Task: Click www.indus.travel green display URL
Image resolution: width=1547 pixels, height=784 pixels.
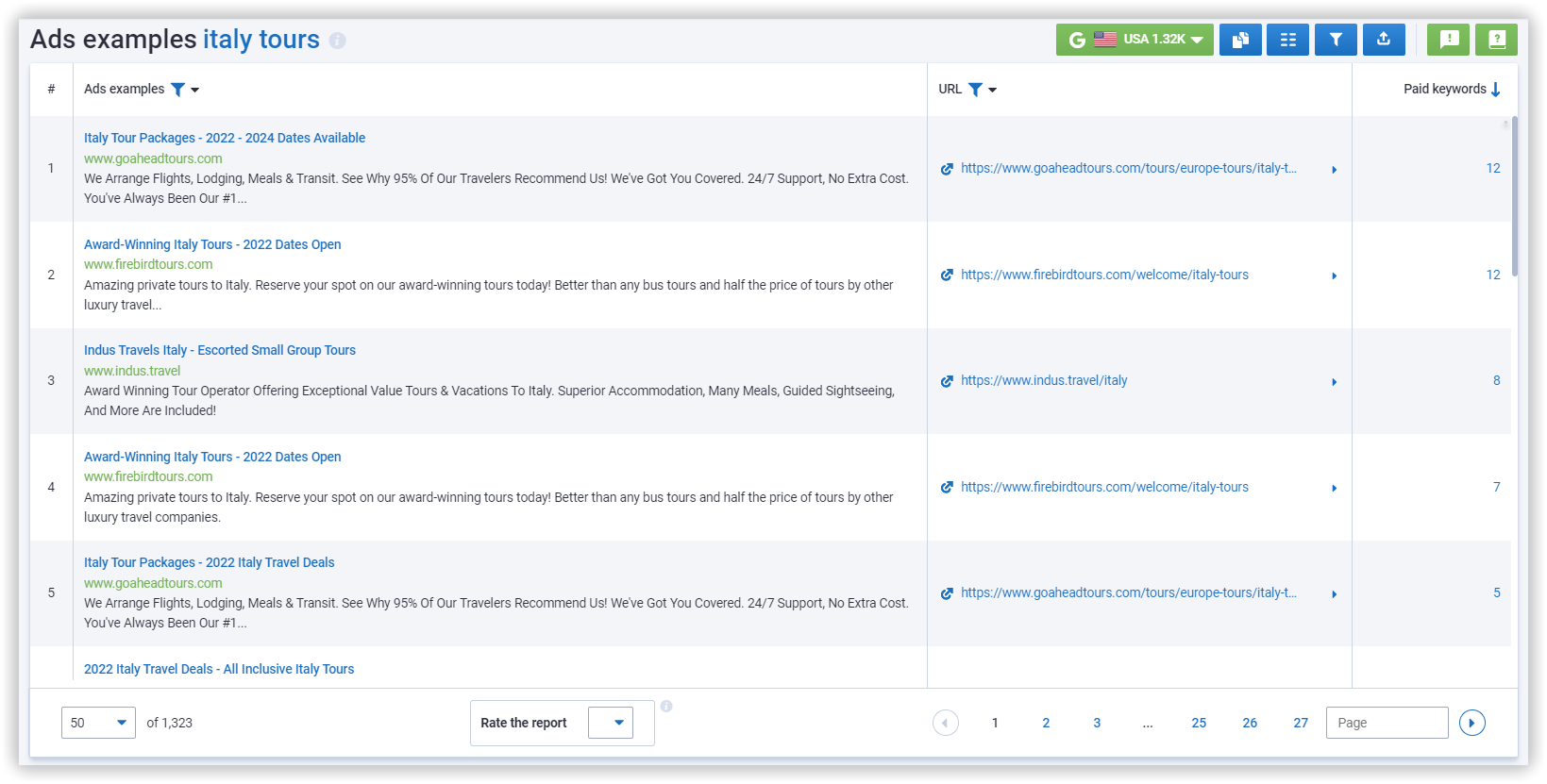Action: [x=132, y=371]
